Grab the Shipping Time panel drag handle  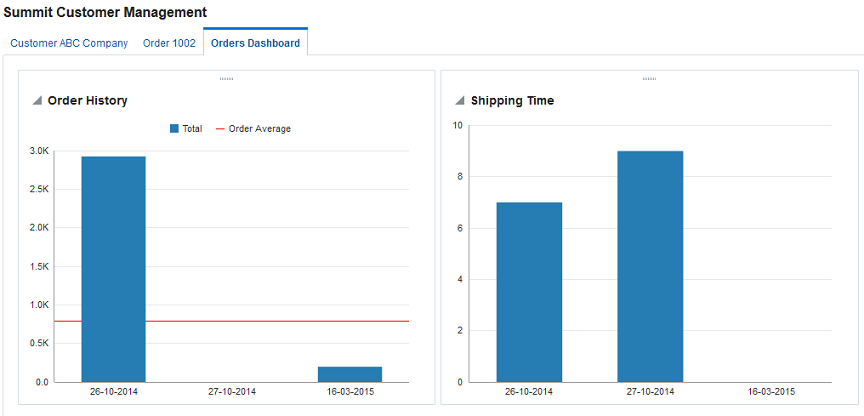(650, 79)
